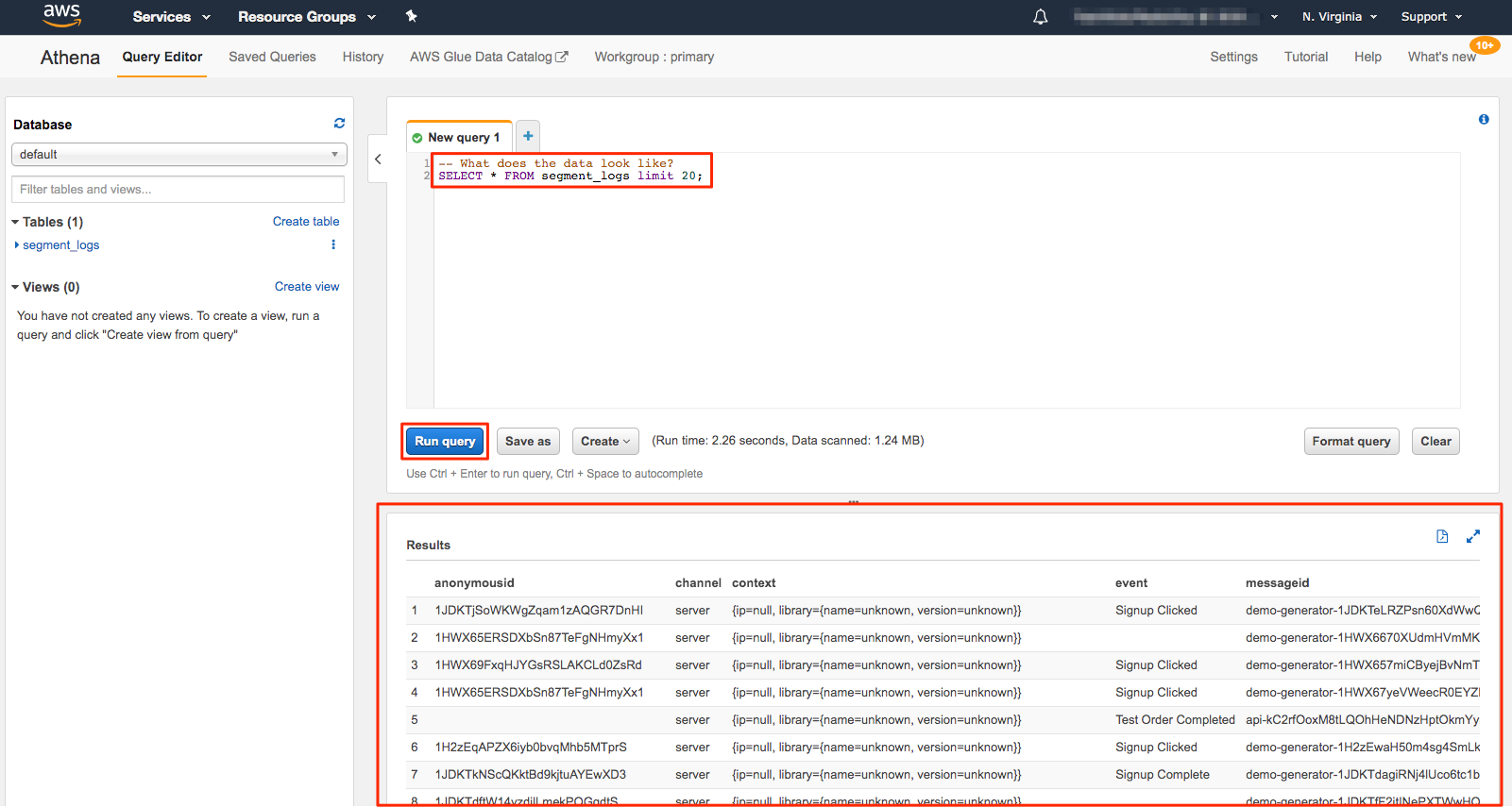
Task: Switch to the Query Editor tab
Action: click(162, 57)
